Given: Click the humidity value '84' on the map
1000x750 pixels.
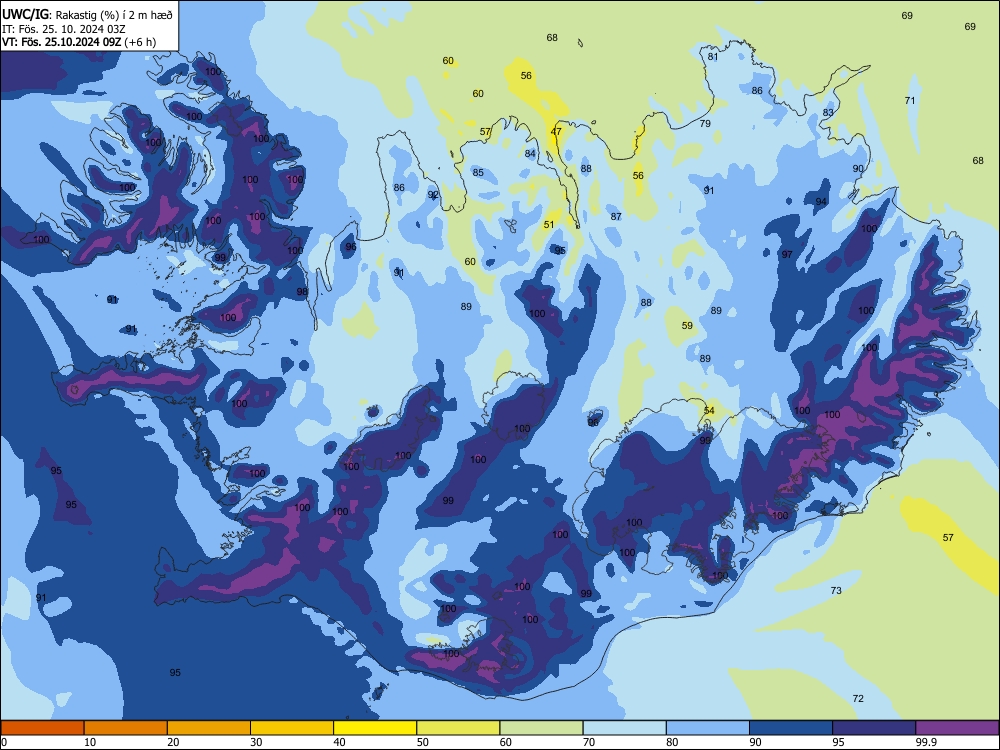Looking at the screenshot, I should tap(530, 154).
